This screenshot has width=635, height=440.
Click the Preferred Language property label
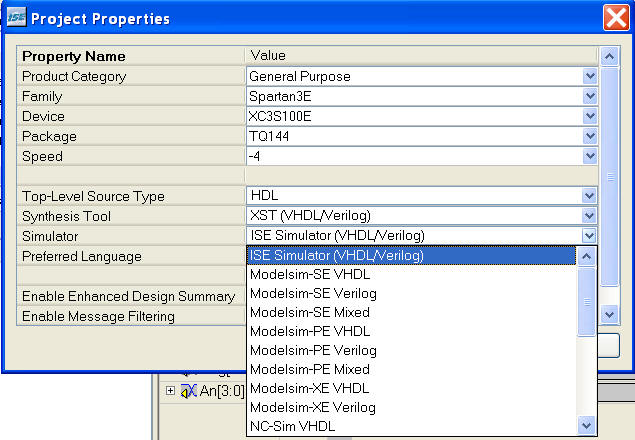click(x=82, y=256)
